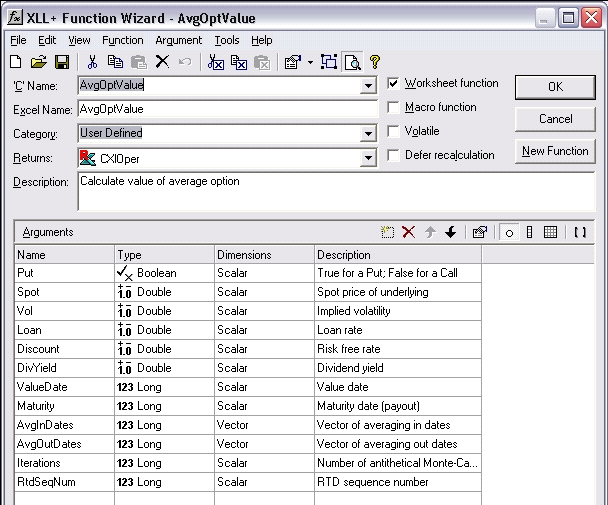Image resolution: width=608 pixels, height=505 pixels.
Task: Click the New file toolbar icon
Action: (16, 62)
